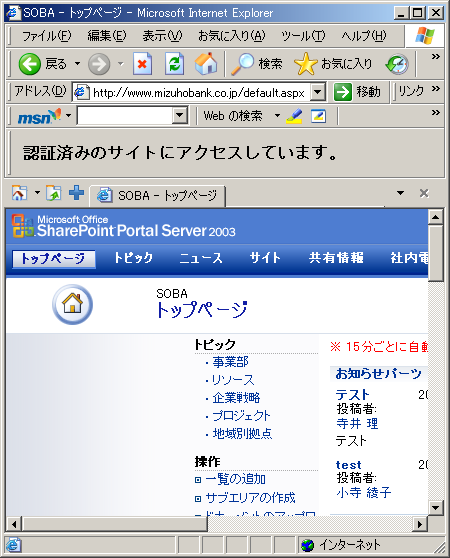450x558 pixels.
Task: Open the tab list dropdown arrow
Action: coord(401,193)
